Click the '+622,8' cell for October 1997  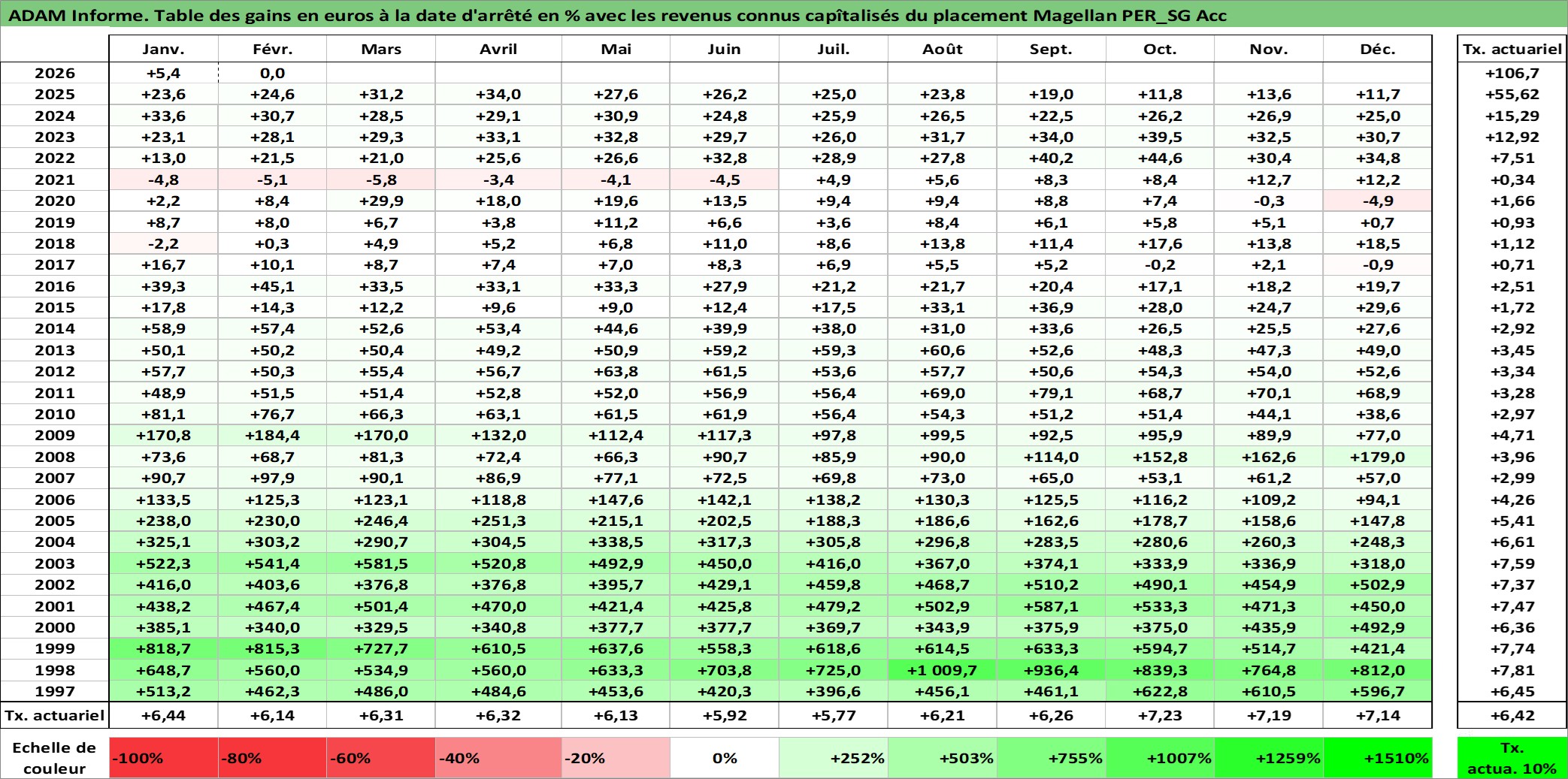(1160, 692)
